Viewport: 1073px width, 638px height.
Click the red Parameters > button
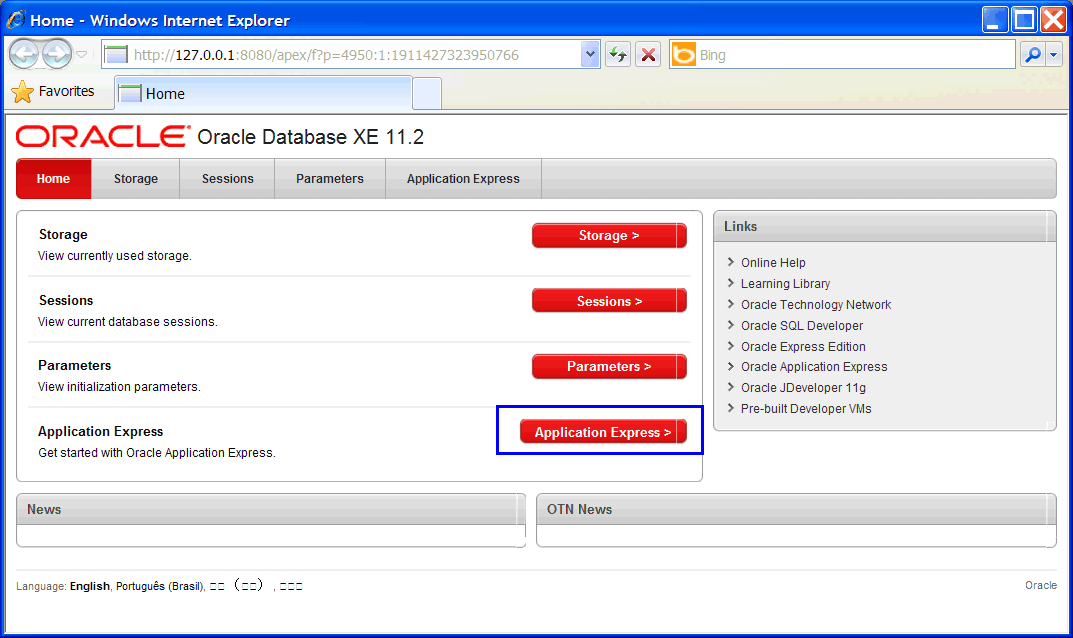(x=609, y=366)
